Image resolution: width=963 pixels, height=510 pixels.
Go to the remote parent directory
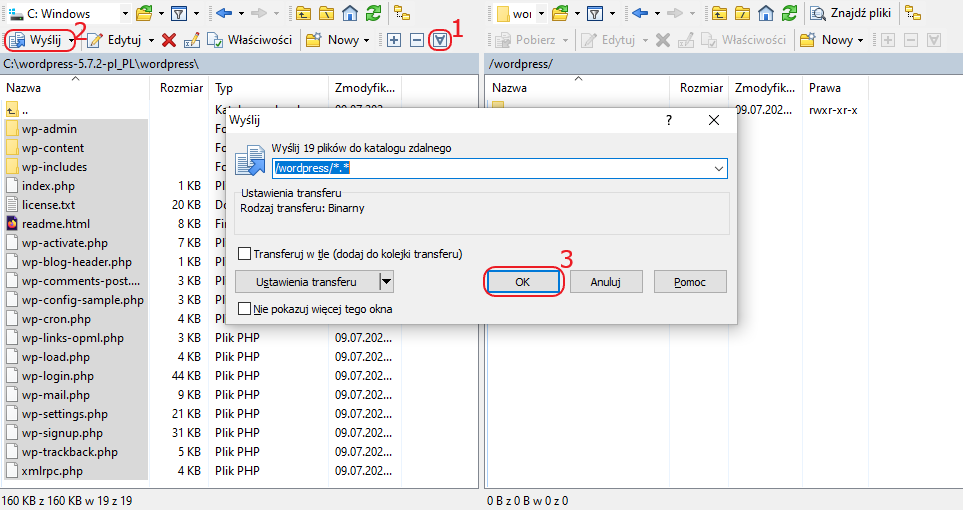tap(719, 13)
